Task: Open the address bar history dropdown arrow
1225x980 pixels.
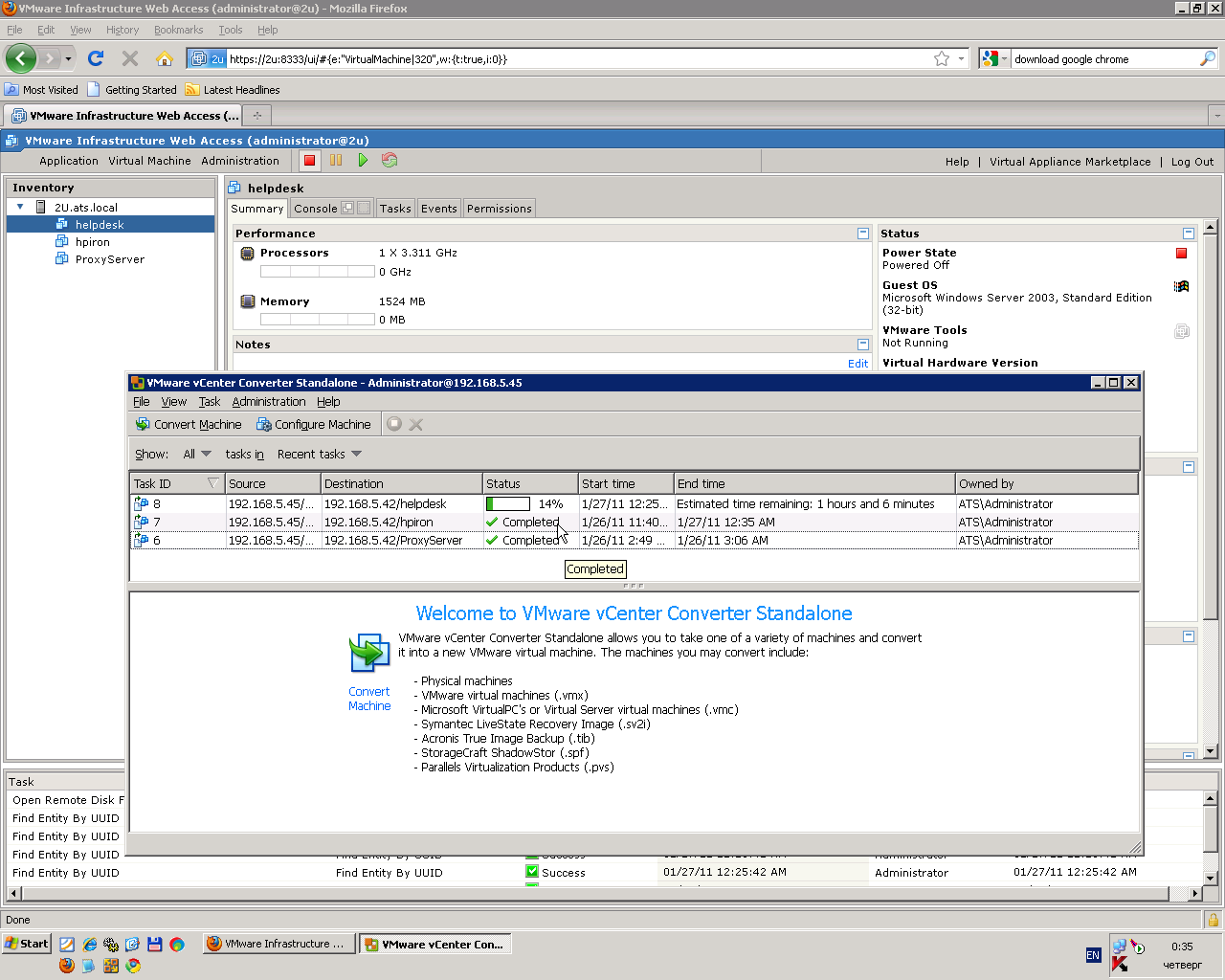Action: tap(961, 58)
